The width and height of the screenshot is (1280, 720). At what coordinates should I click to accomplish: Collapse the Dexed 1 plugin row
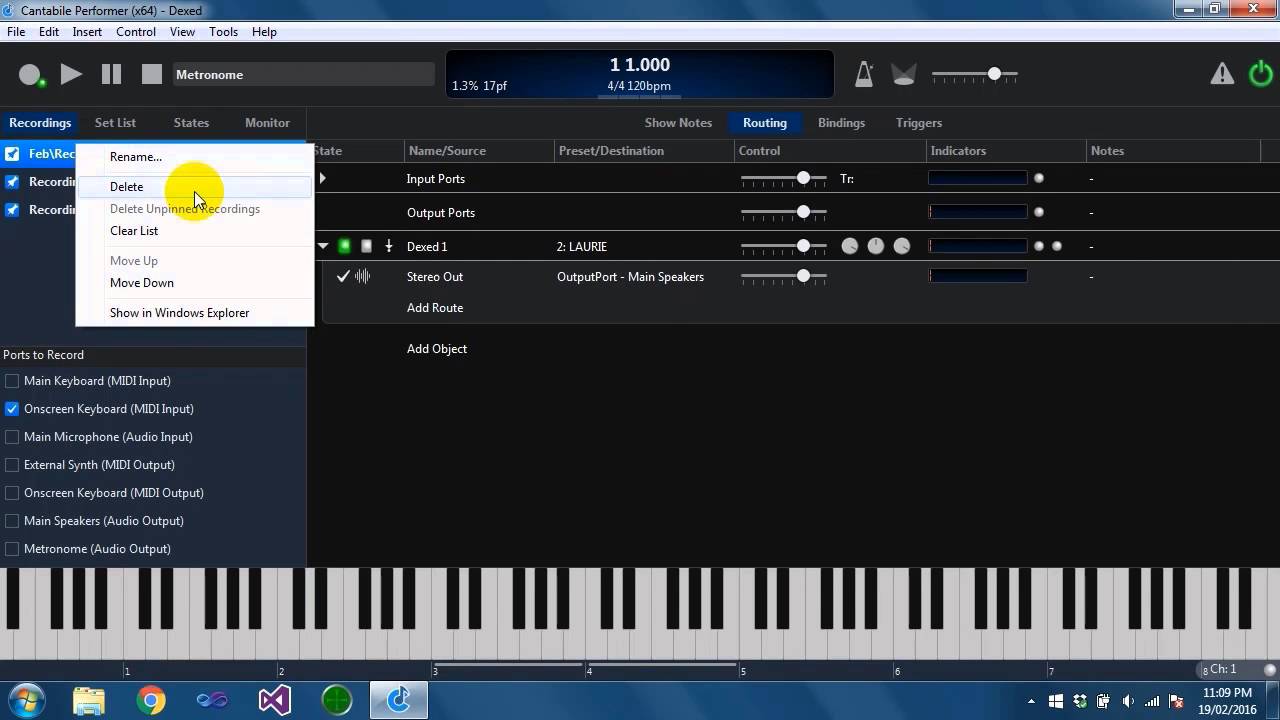tap(323, 246)
